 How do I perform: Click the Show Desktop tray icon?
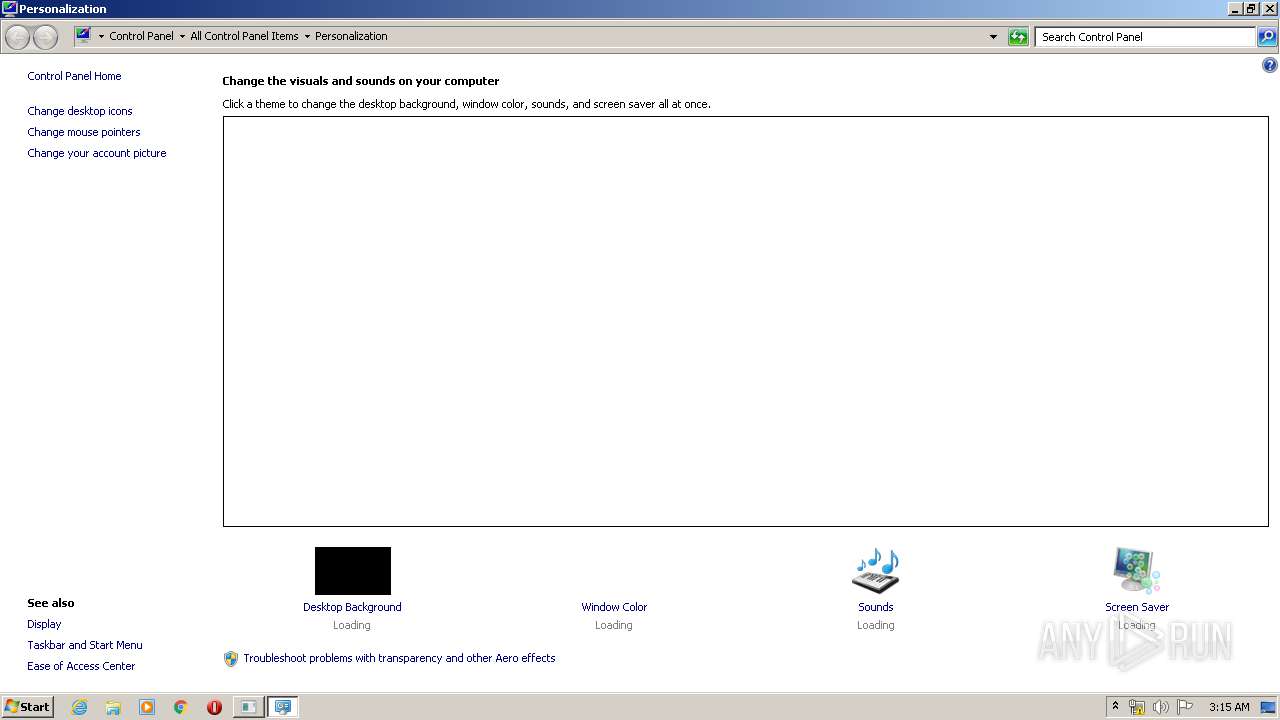click(1268, 707)
